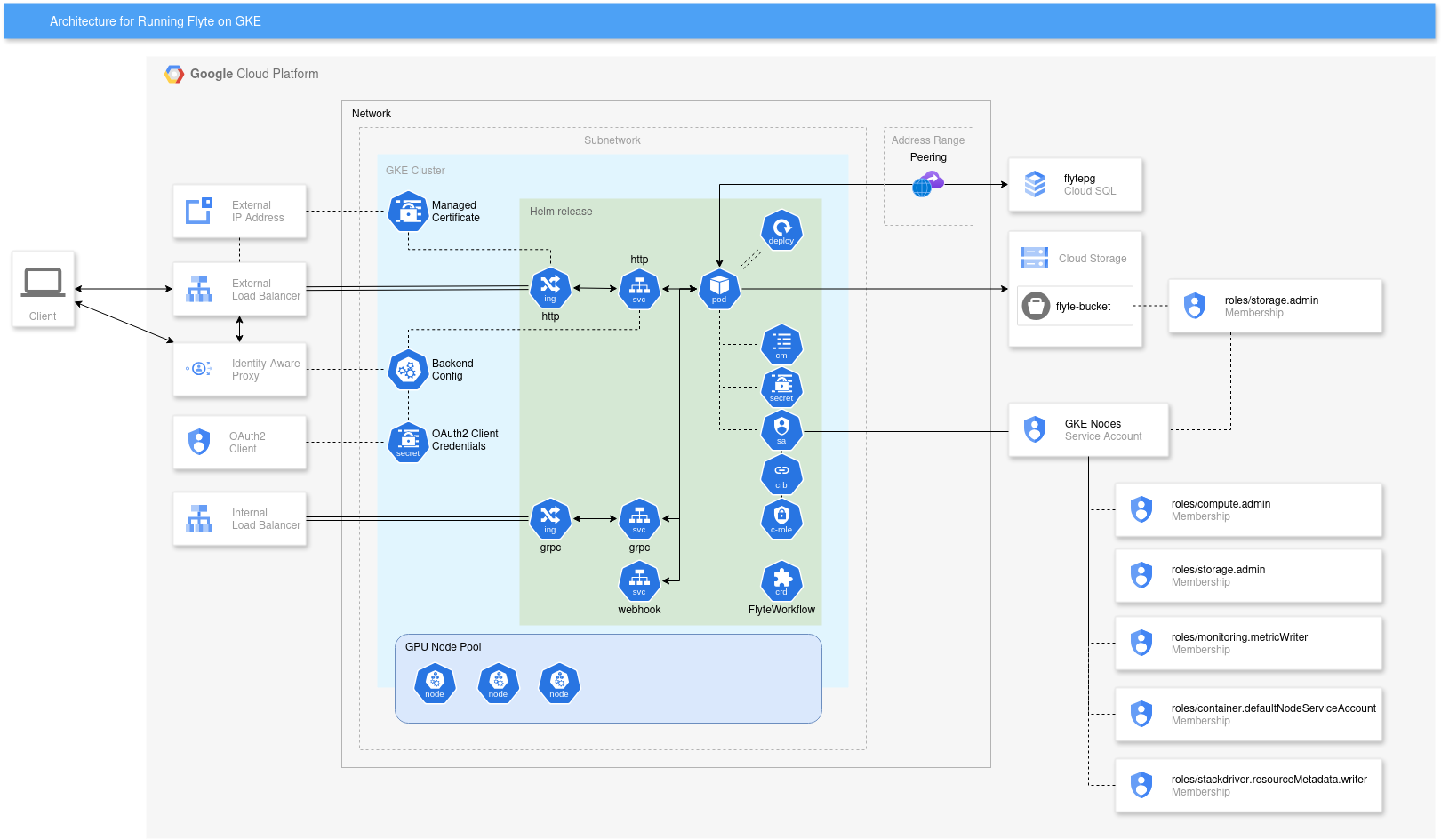
Task: Select the roles/compute.admin shield icon
Action: [x=1141, y=509]
